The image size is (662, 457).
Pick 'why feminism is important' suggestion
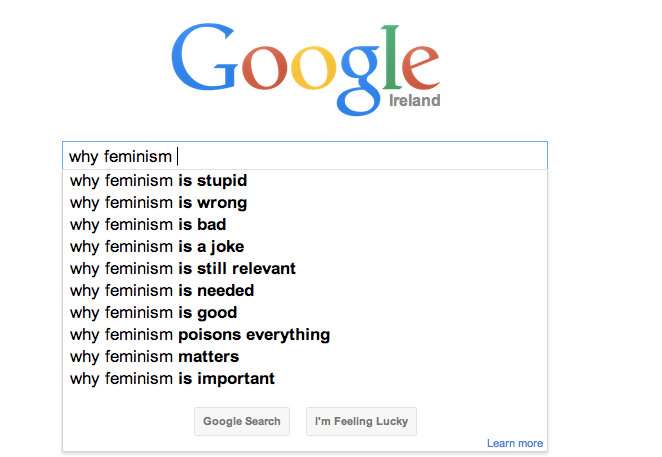point(172,379)
